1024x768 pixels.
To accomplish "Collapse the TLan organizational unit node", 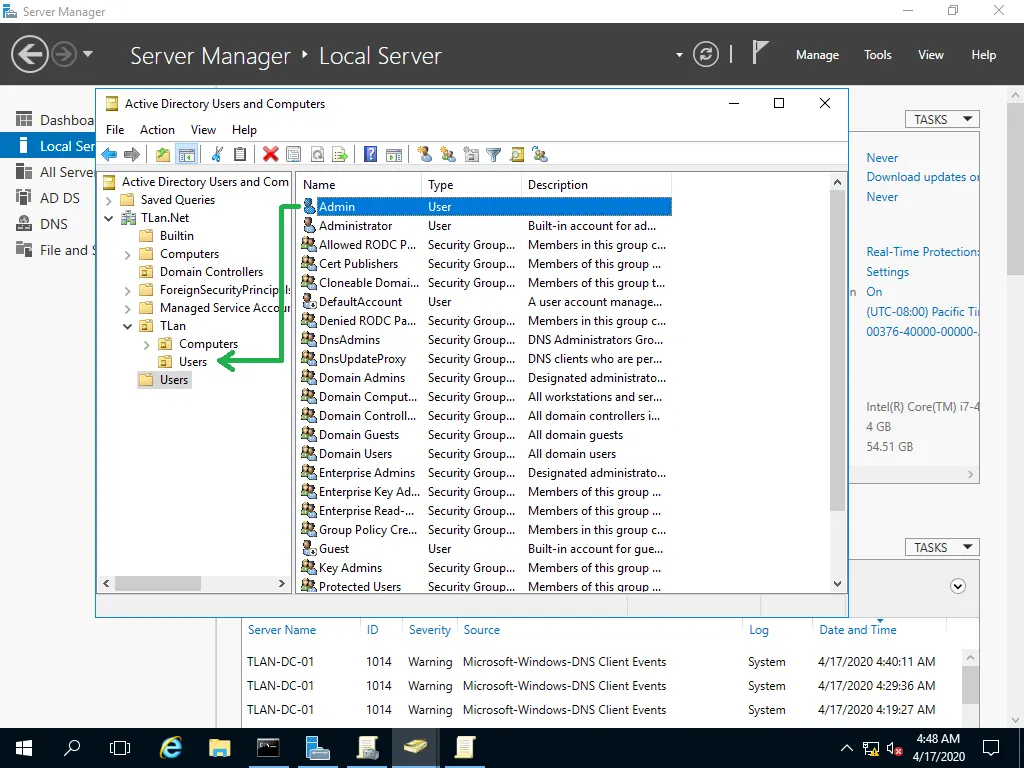I will (x=128, y=326).
